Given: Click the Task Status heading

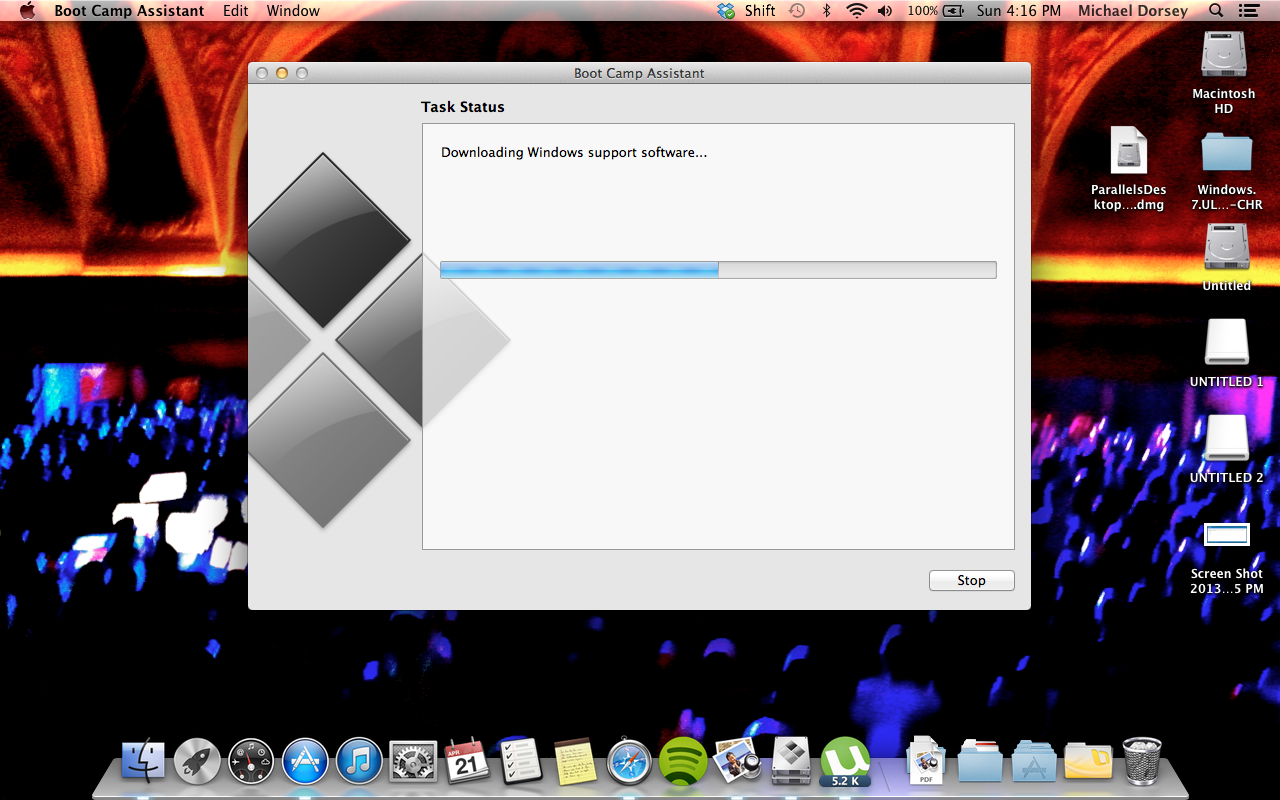Looking at the screenshot, I should [463, 107].
